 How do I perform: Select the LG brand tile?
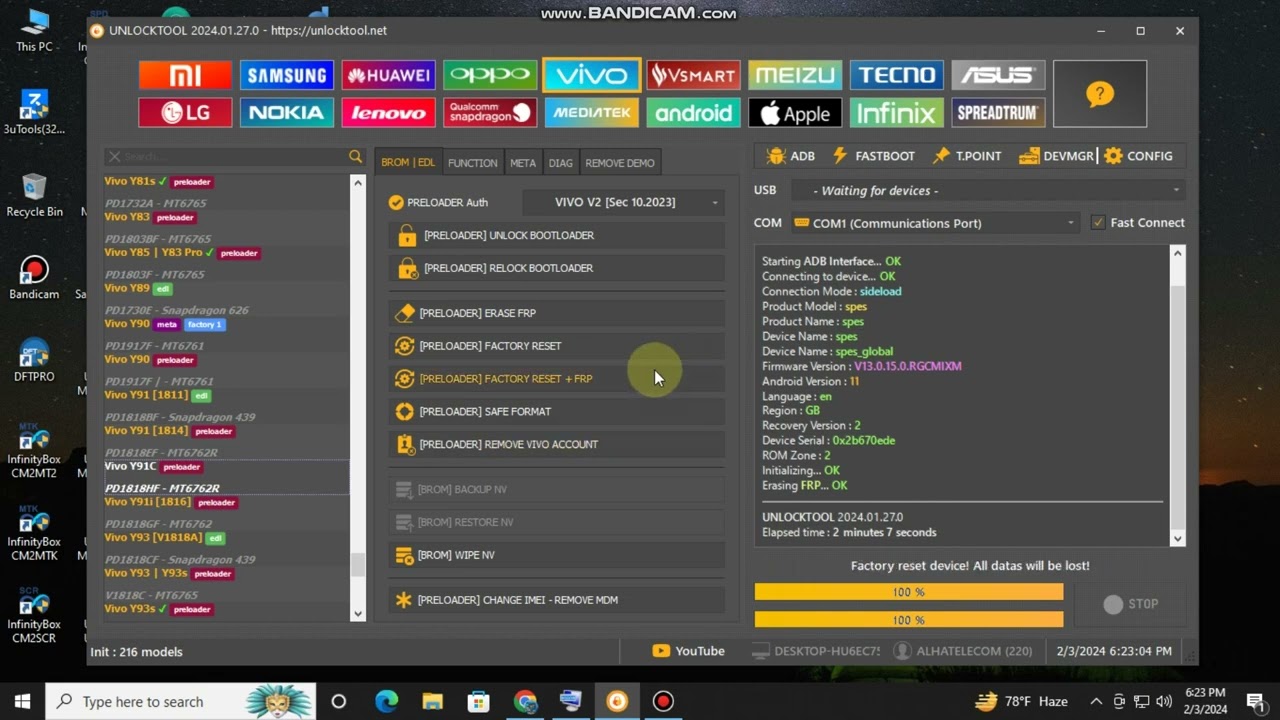coord(185,113)
